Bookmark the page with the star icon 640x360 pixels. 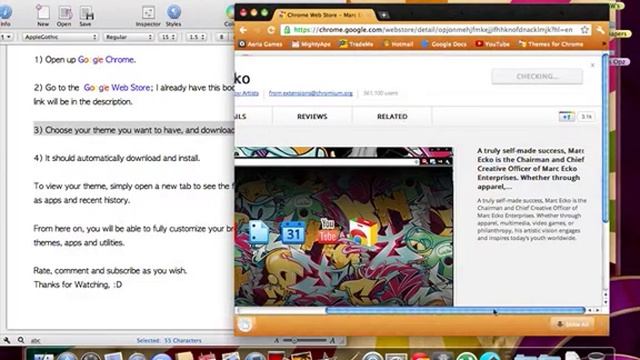coord(584,30)
